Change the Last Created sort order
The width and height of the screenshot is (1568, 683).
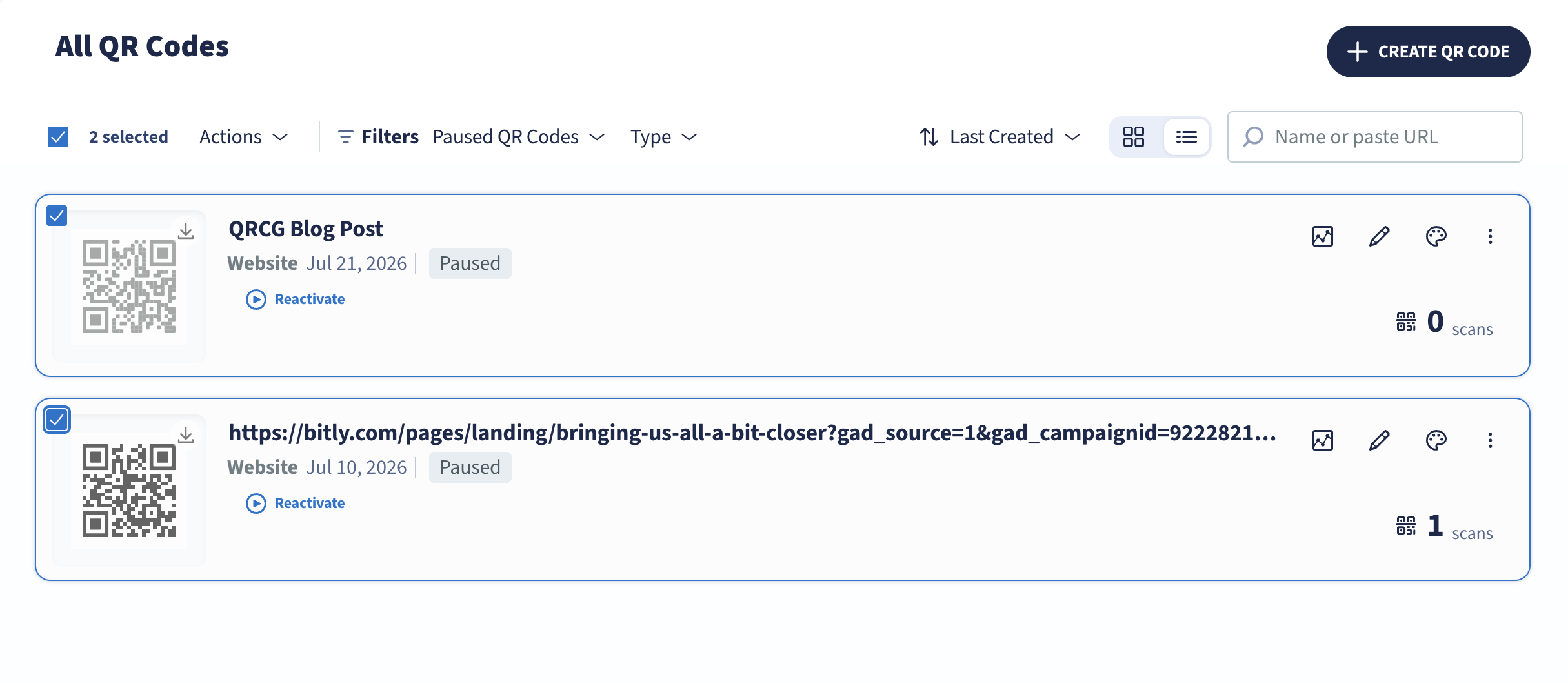pos(1000,137)
